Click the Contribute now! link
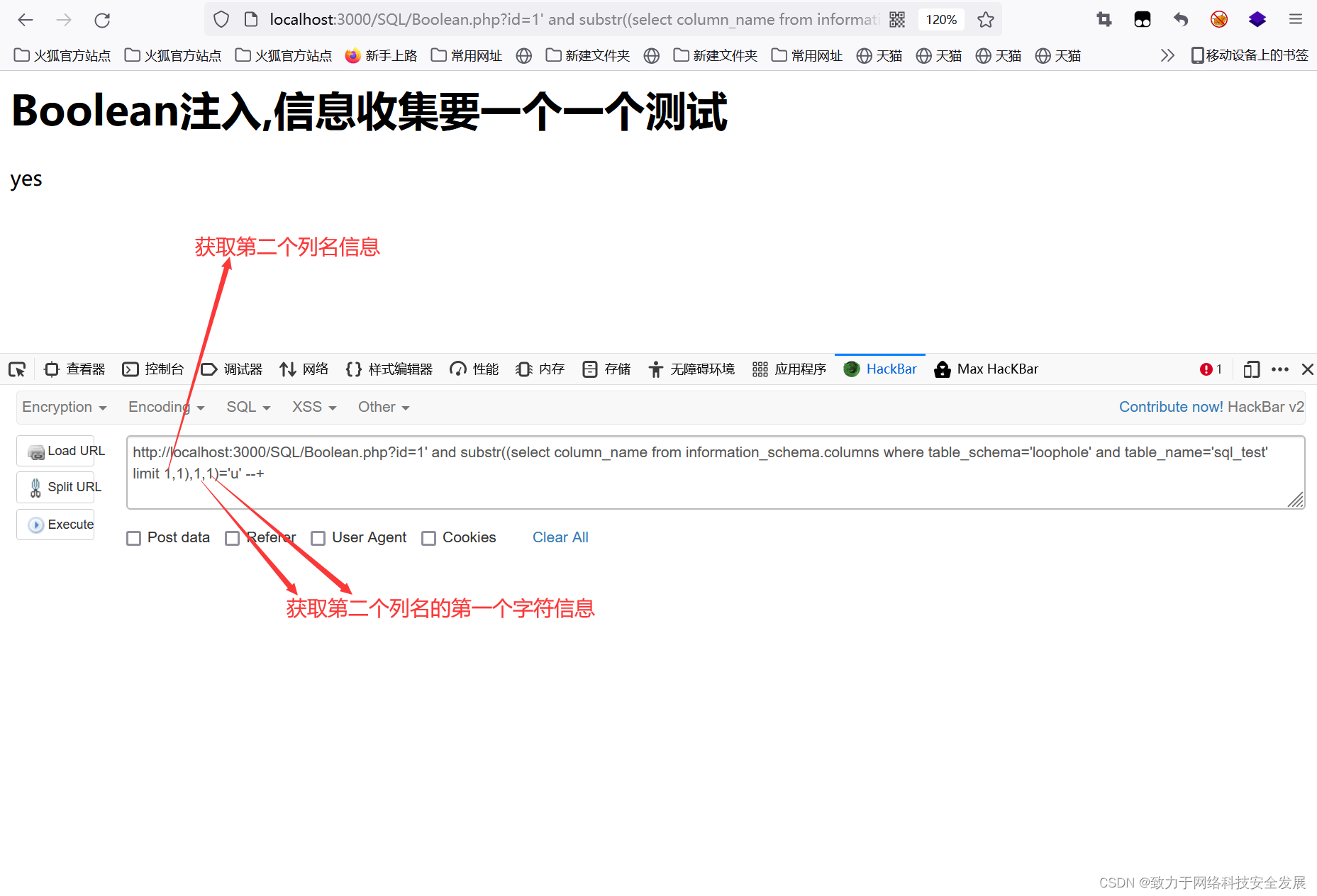 coord(1171,407)
